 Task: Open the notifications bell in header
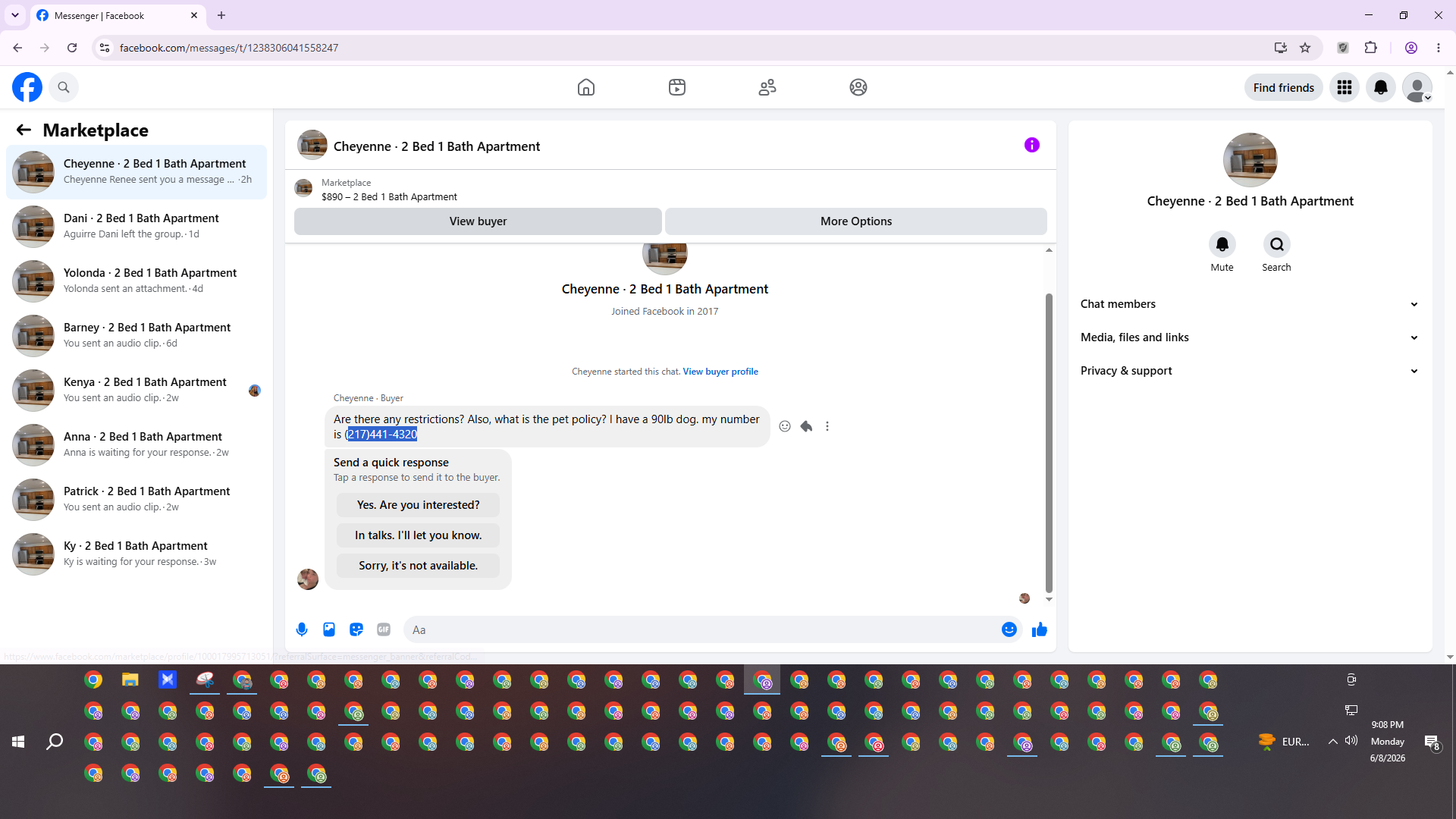click(1381, 87)
